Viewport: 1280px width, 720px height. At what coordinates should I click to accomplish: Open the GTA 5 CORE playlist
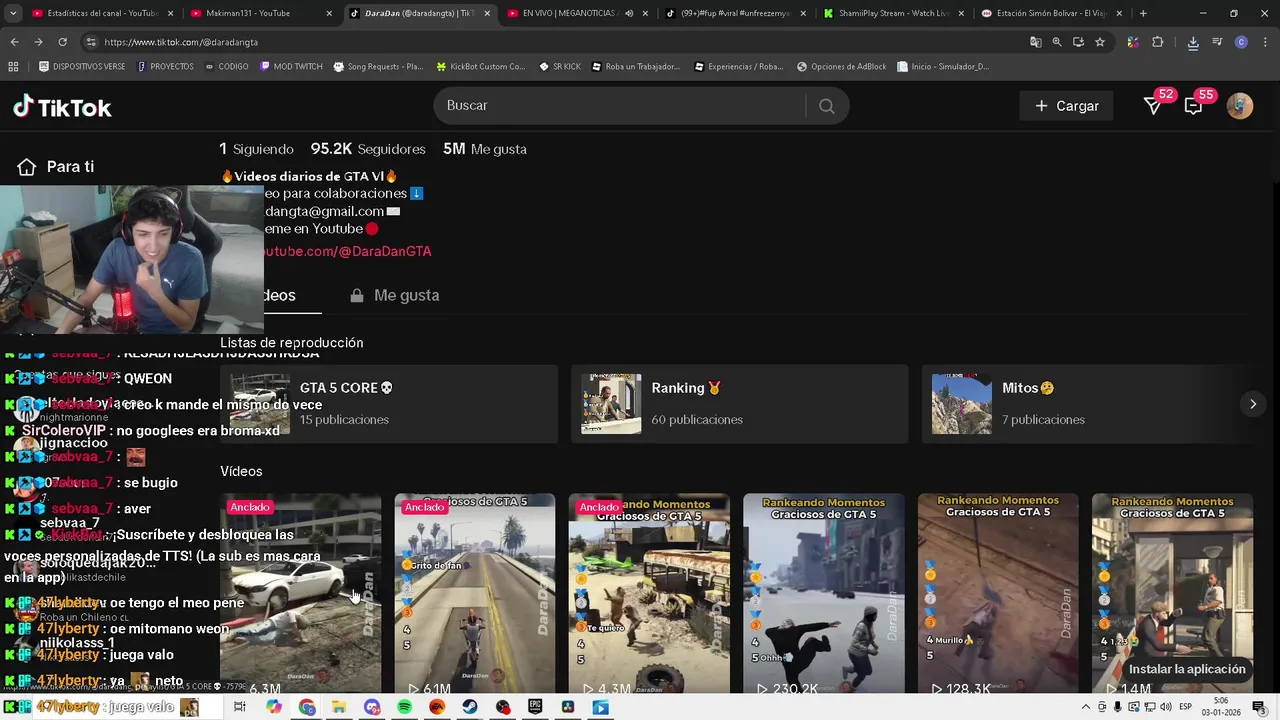(x=389, y=404)
